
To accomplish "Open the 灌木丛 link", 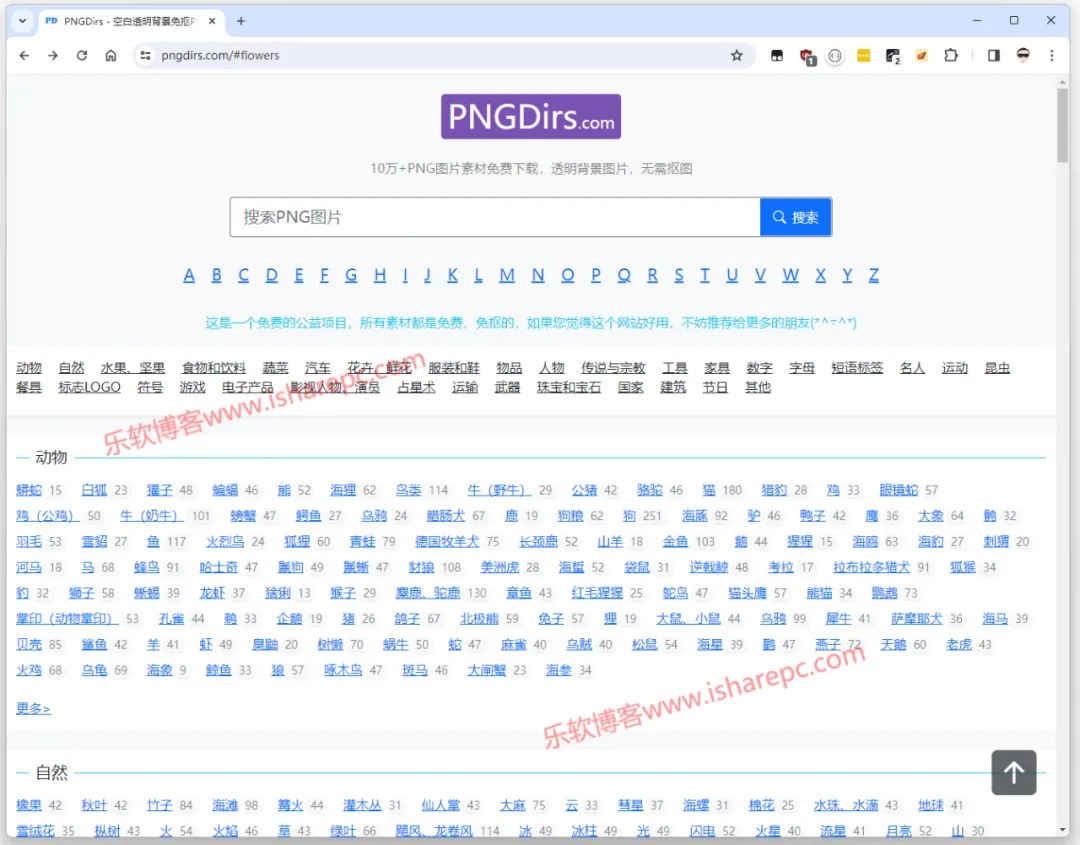I will click(362, 806).
